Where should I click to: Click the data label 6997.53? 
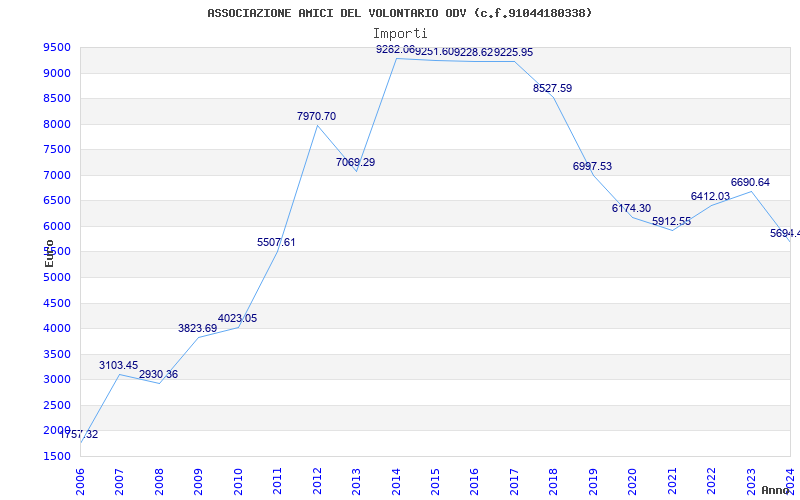(x=592, y=166)
